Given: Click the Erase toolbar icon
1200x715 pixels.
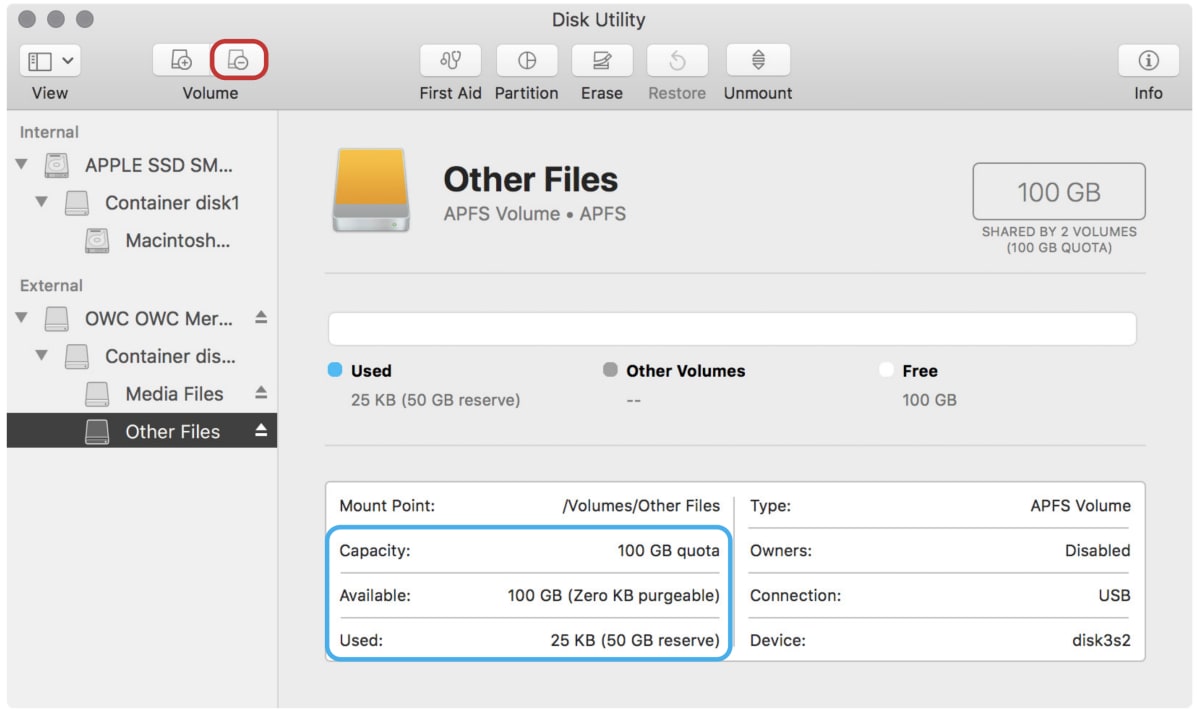Looking at the screenshot, I should [601, 61].
